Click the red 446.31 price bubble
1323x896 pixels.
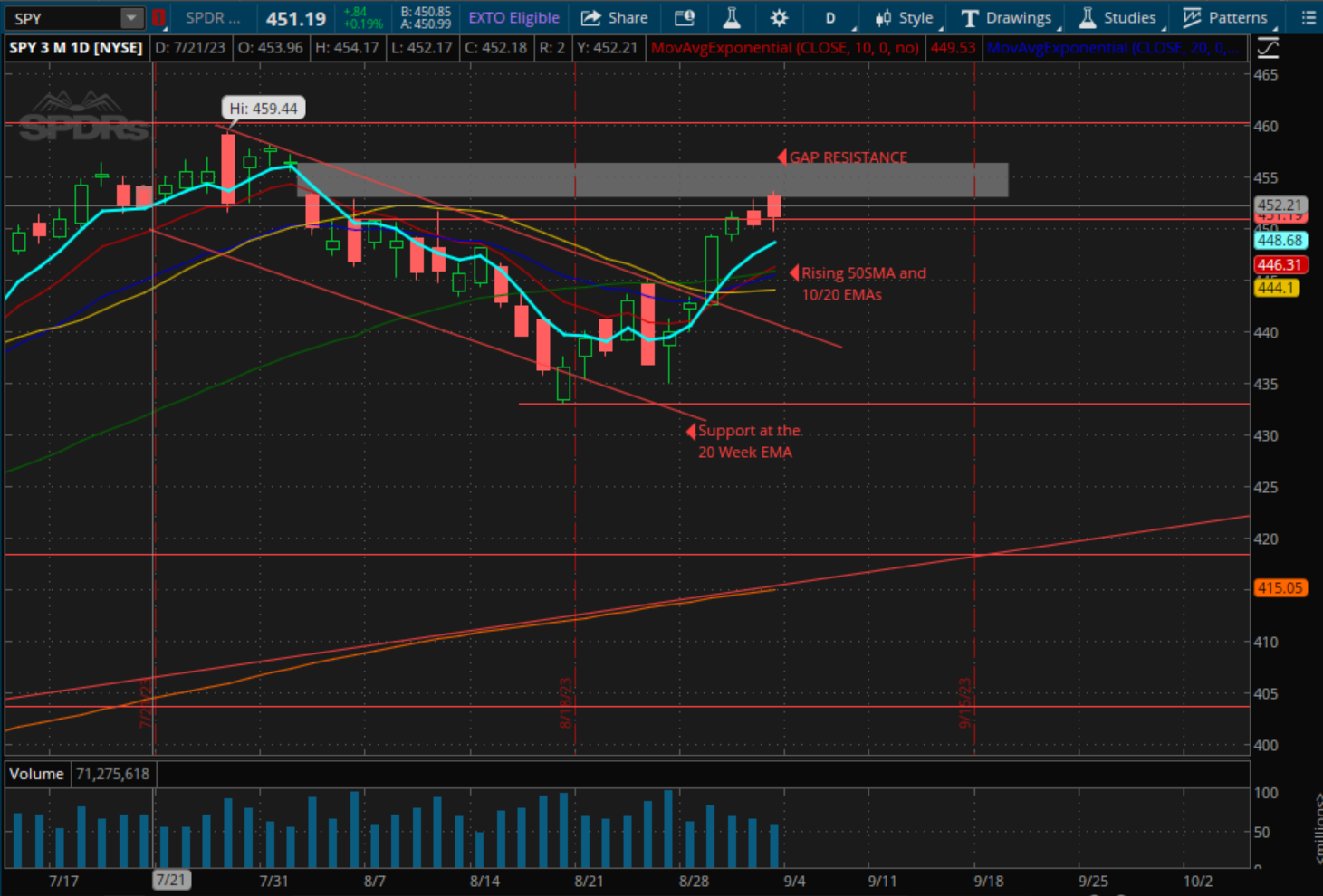(1279, 265)
